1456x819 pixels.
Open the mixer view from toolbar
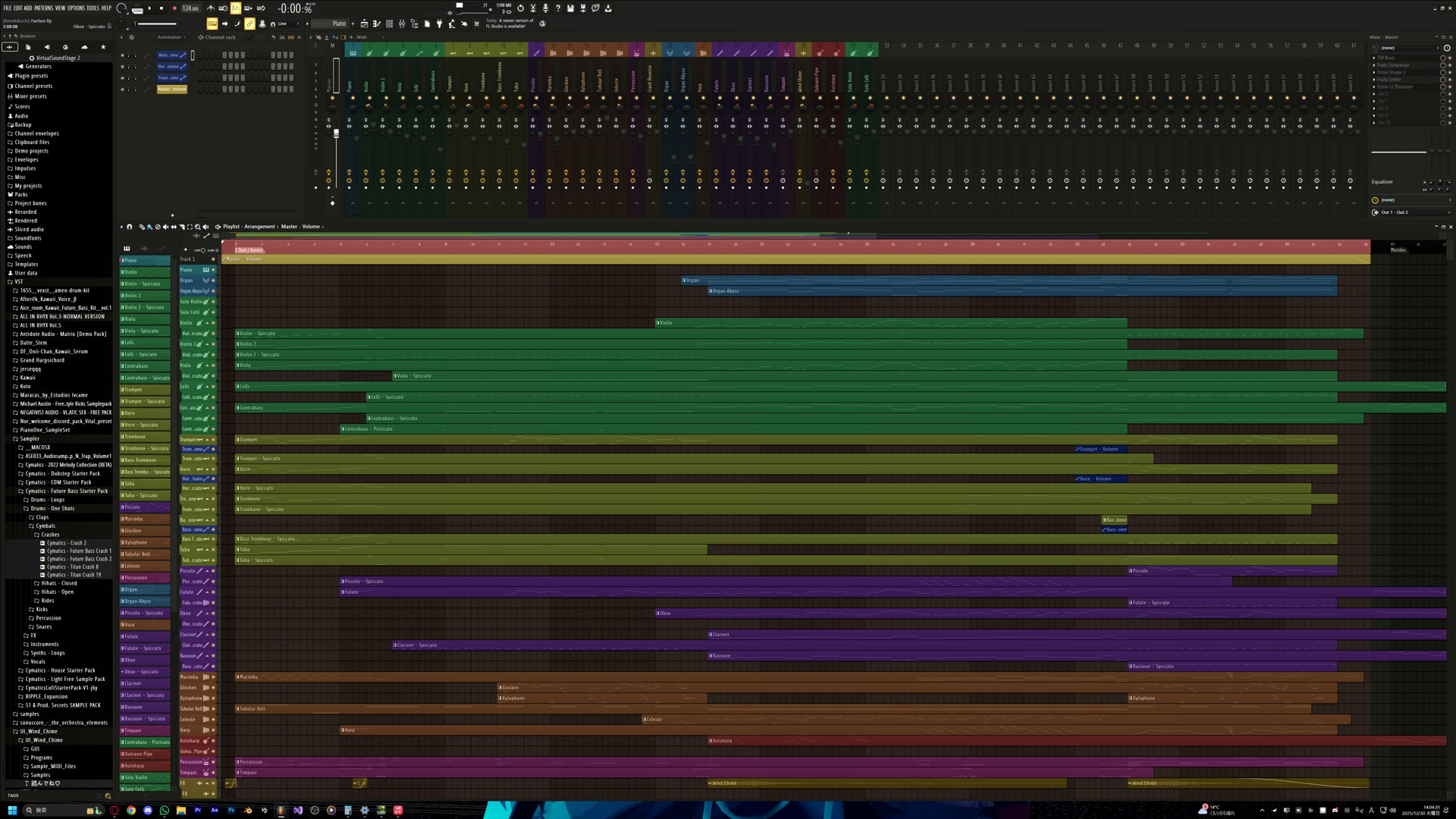click(402, 24)
